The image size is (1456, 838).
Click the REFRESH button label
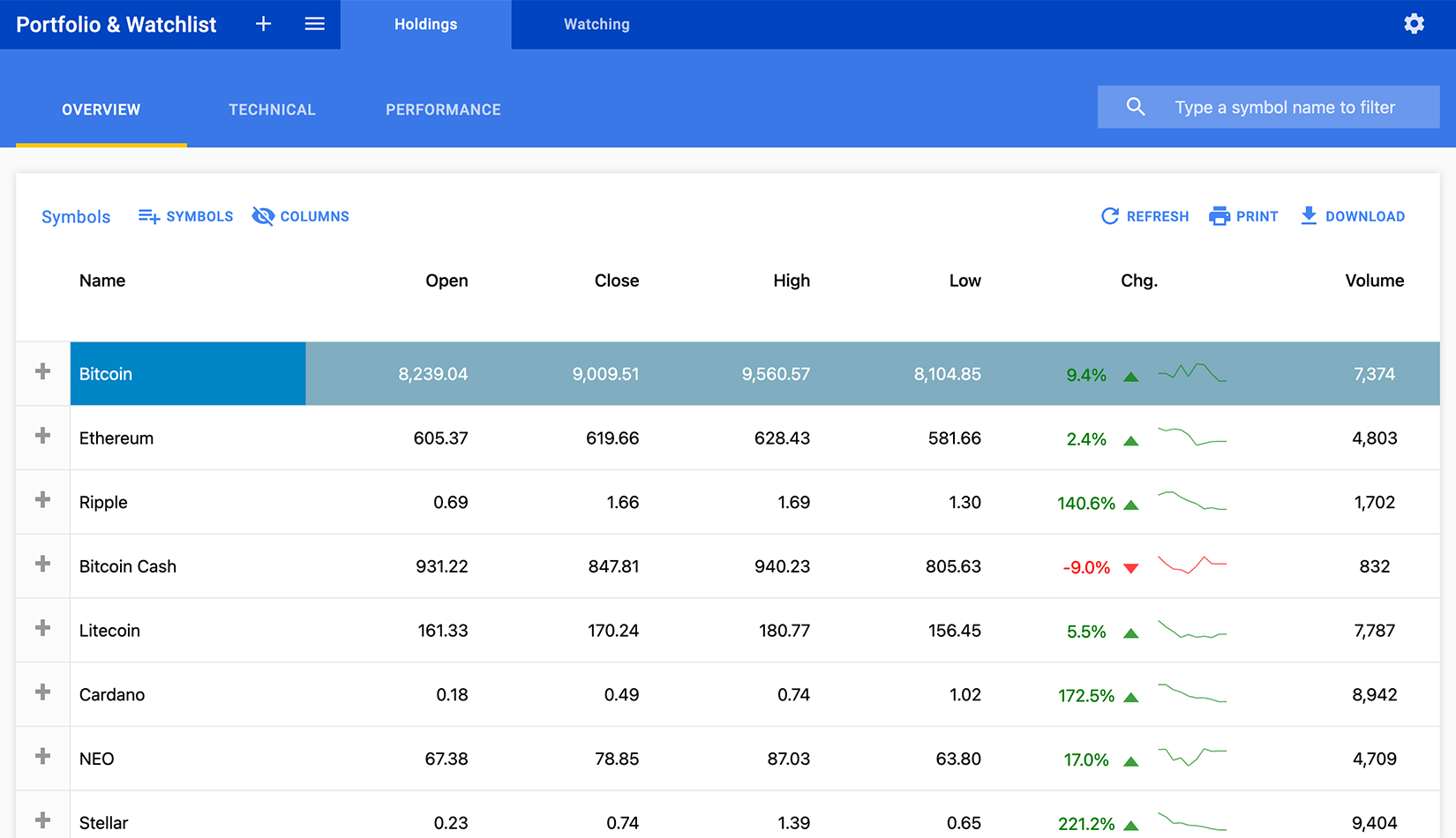coord(1158,216)
